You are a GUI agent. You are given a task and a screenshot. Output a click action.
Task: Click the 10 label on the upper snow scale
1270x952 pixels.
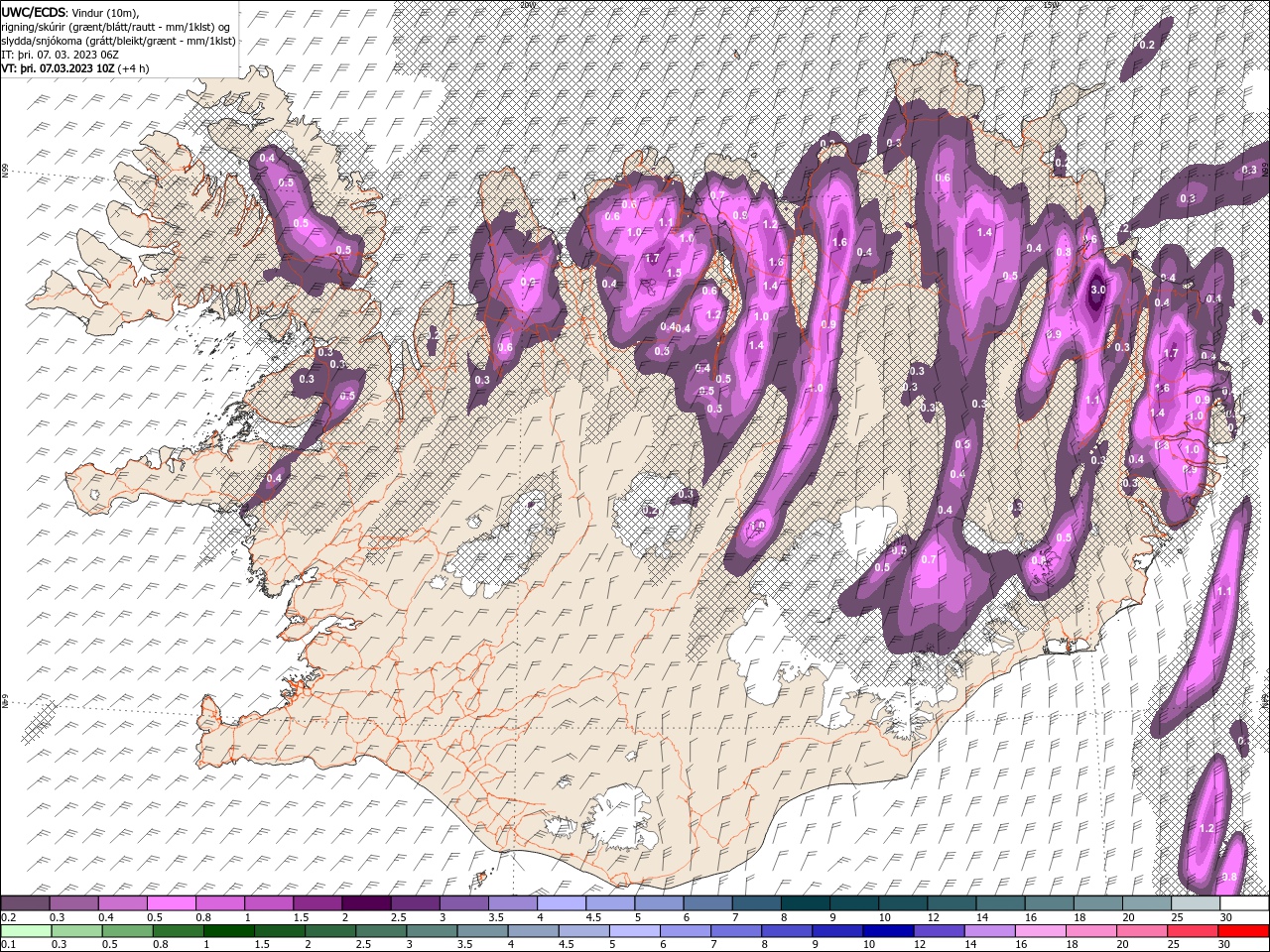[x=884, y=917]
